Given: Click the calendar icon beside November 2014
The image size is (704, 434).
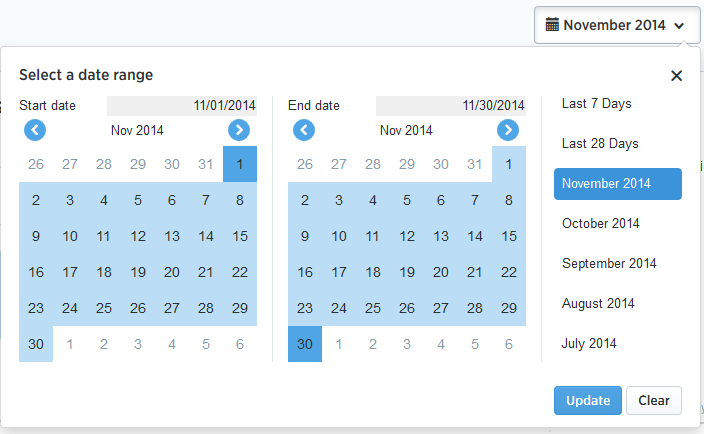Looking at the screenshot, I should point(551,25).
